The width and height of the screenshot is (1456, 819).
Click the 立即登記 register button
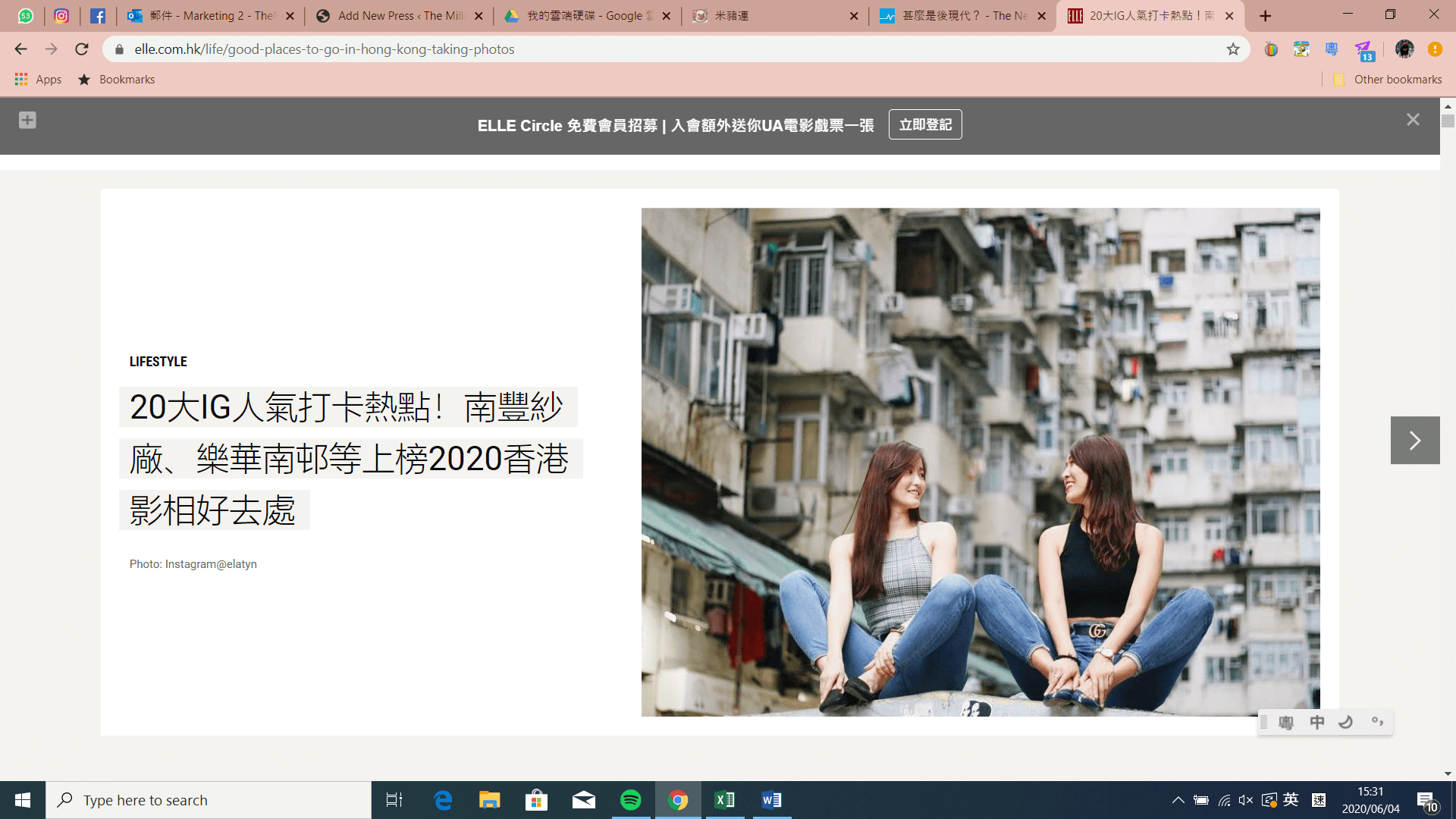(x=924, y=125)
